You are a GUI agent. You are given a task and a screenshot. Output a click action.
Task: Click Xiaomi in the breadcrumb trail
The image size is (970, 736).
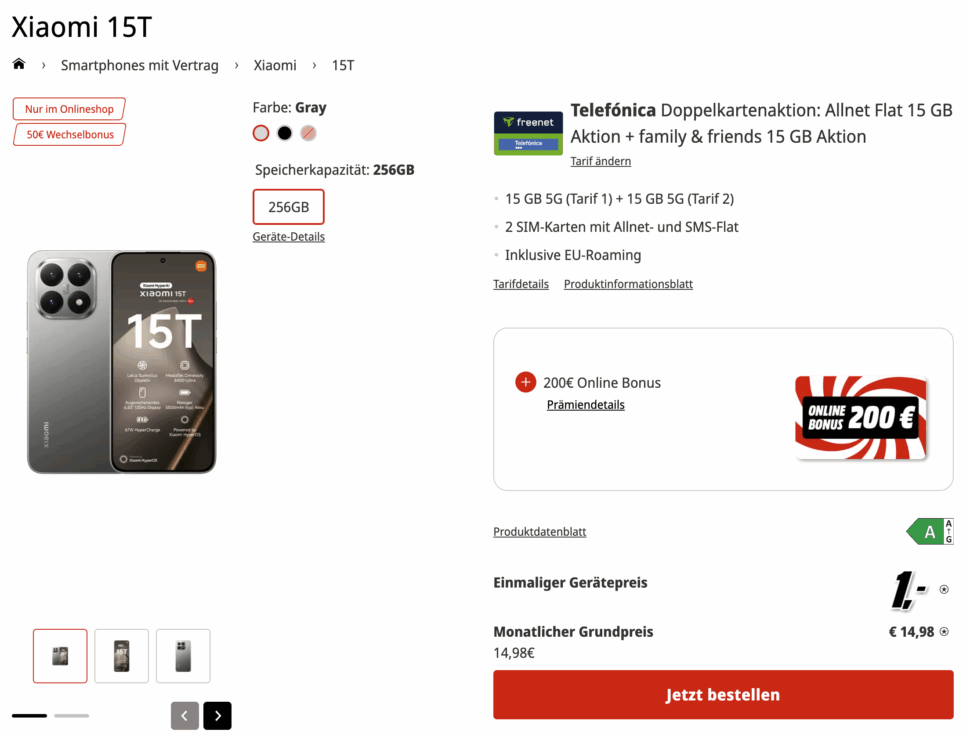click(274, 65)
